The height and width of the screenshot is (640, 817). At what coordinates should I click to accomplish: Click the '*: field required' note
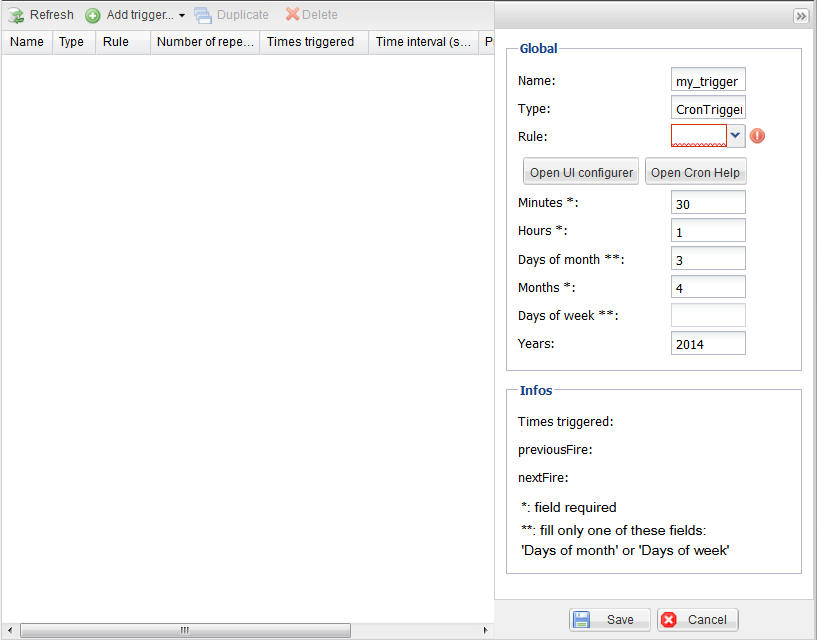(568, 507)
